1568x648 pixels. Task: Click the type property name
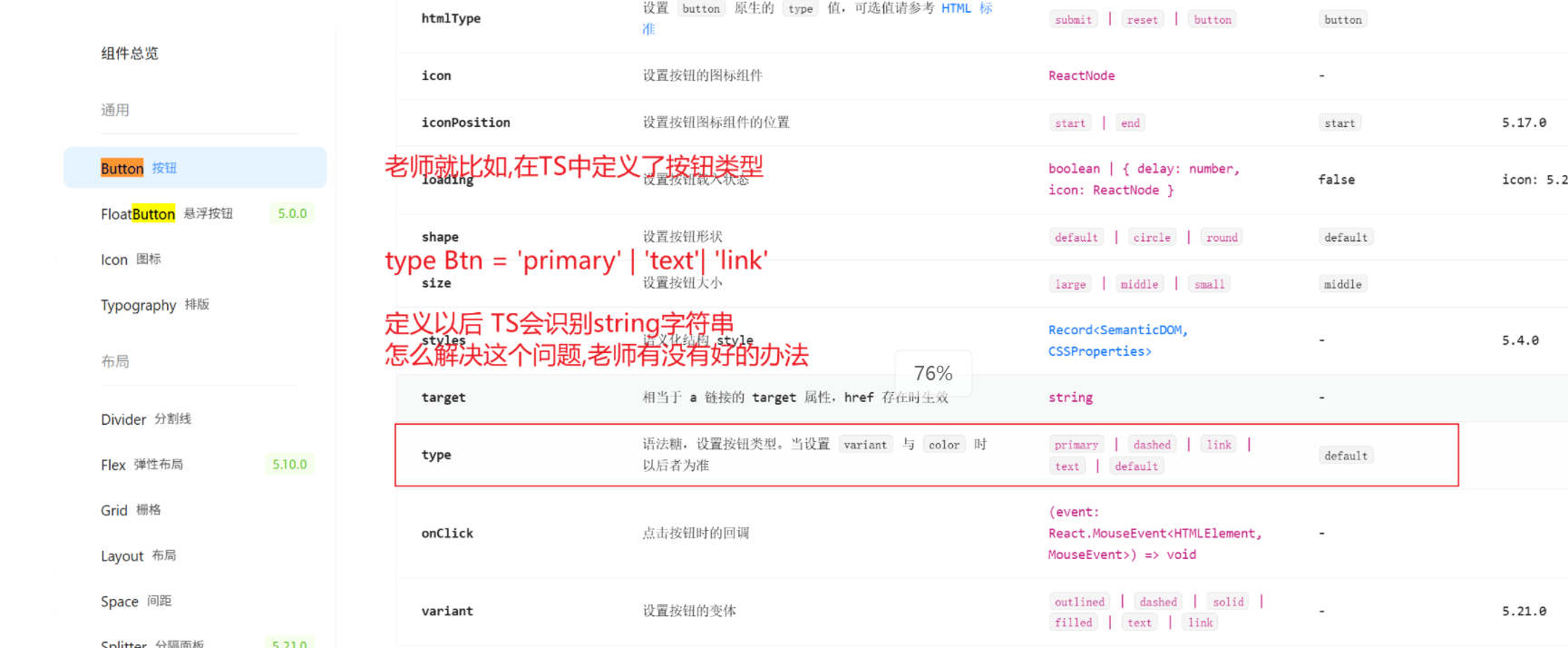click(436, 455)
